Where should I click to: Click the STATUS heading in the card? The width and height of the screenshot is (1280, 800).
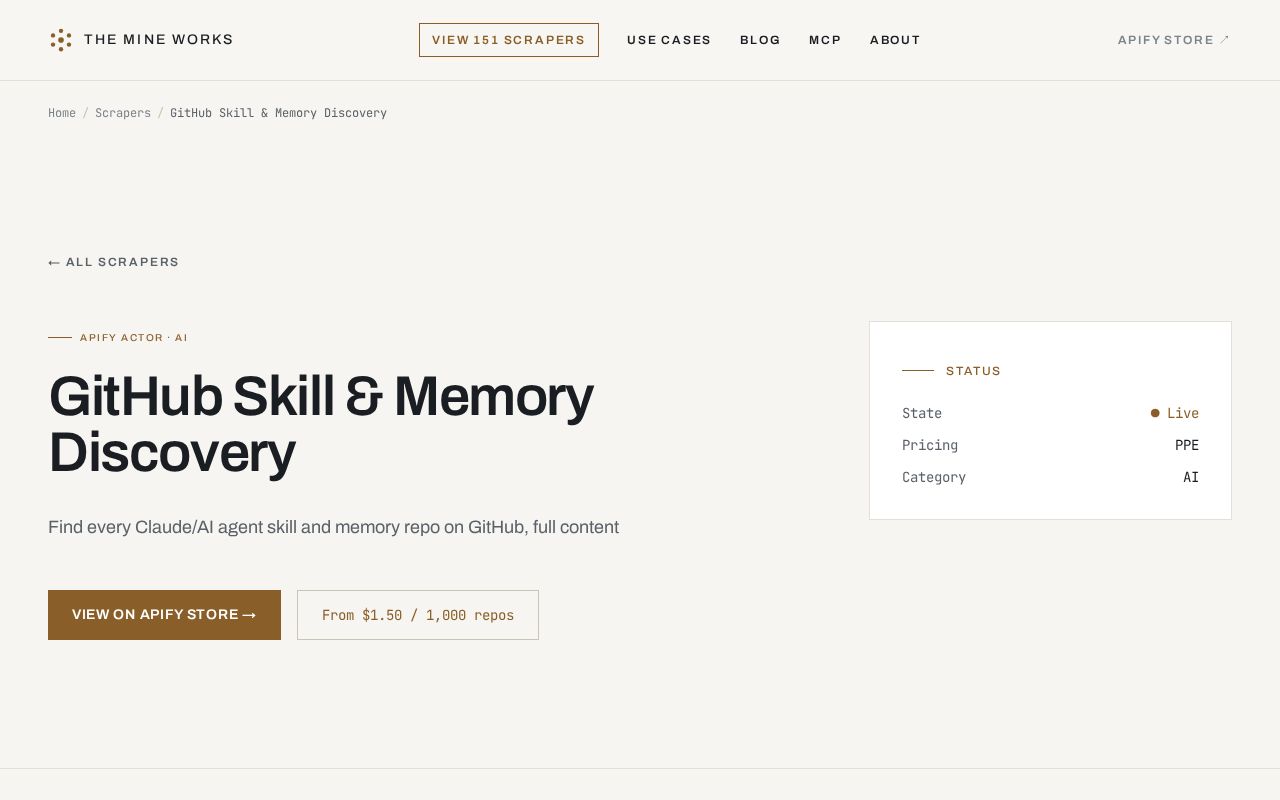point(973,371)
